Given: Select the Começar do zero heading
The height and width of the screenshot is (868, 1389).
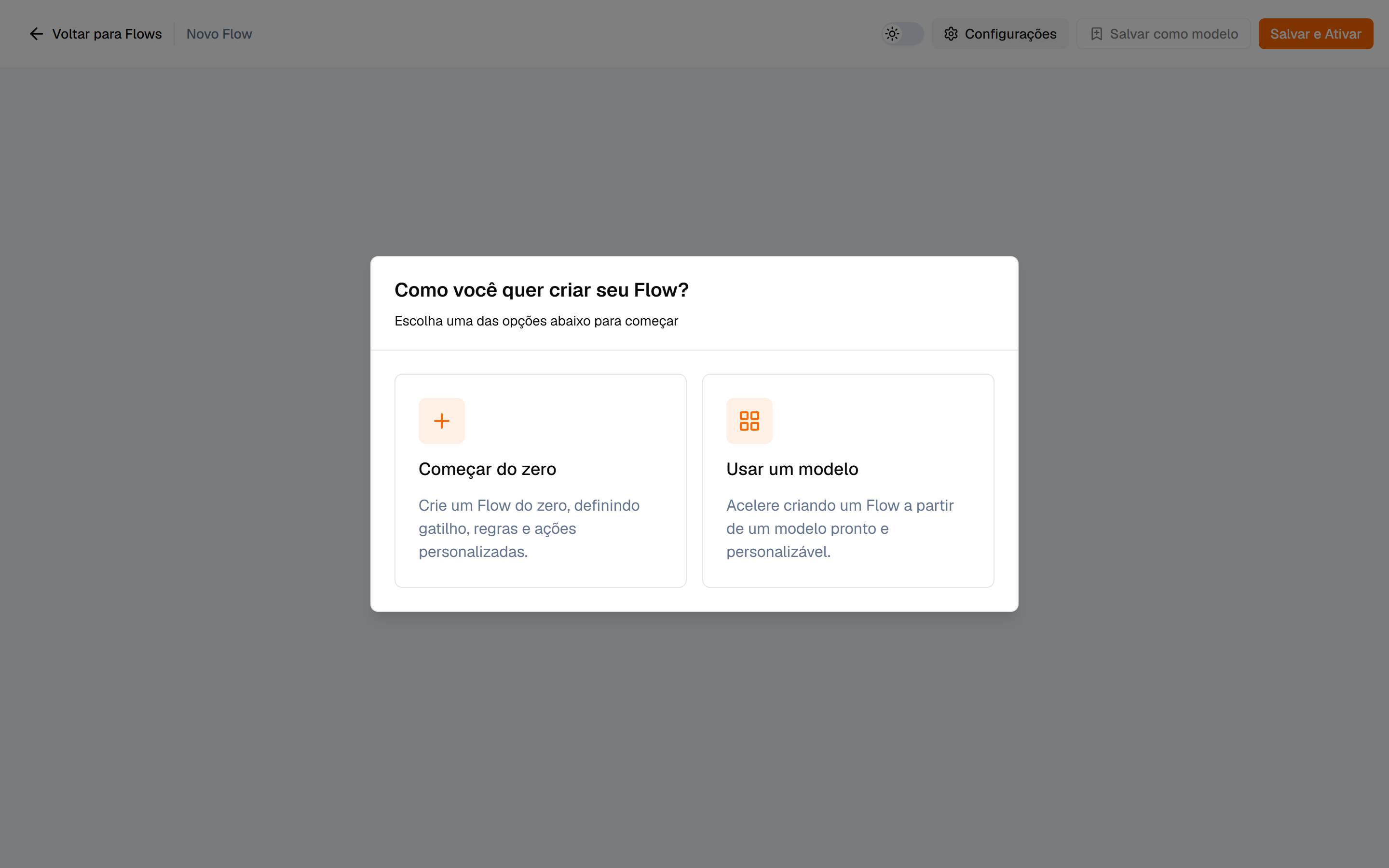Looking at the screenshot, I should tap(487, 469).
